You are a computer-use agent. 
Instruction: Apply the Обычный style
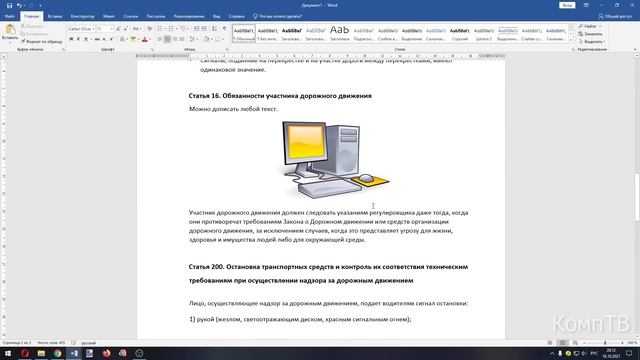[244, 33]
